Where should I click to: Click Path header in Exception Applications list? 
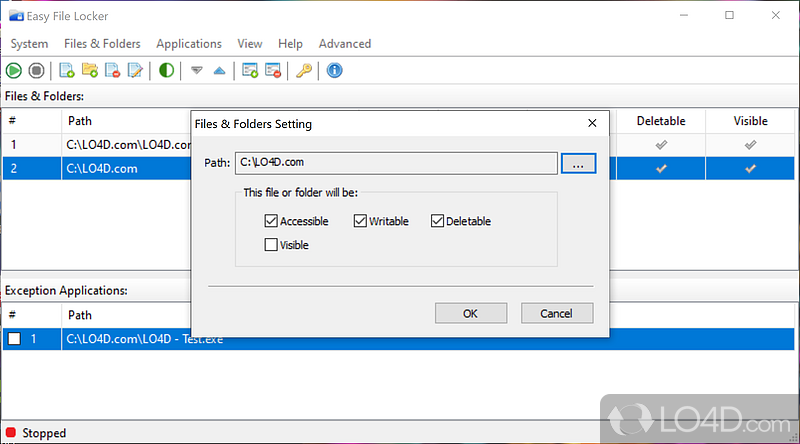click(80, 315)
